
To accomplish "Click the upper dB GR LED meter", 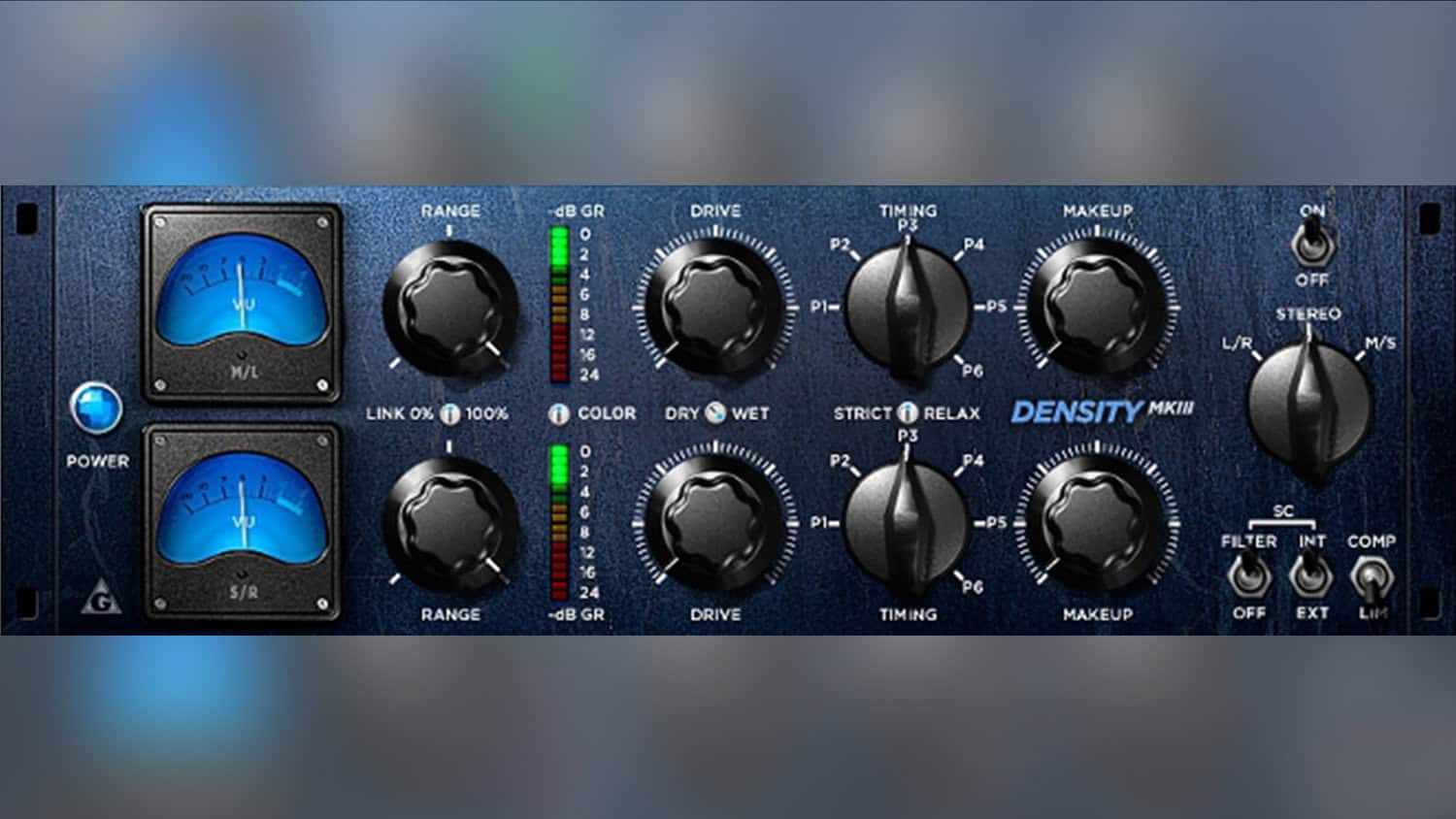I will coord(559,305).
